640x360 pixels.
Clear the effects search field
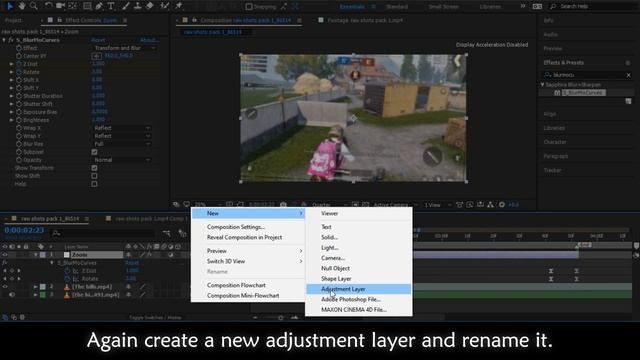[x=628, y=75]
